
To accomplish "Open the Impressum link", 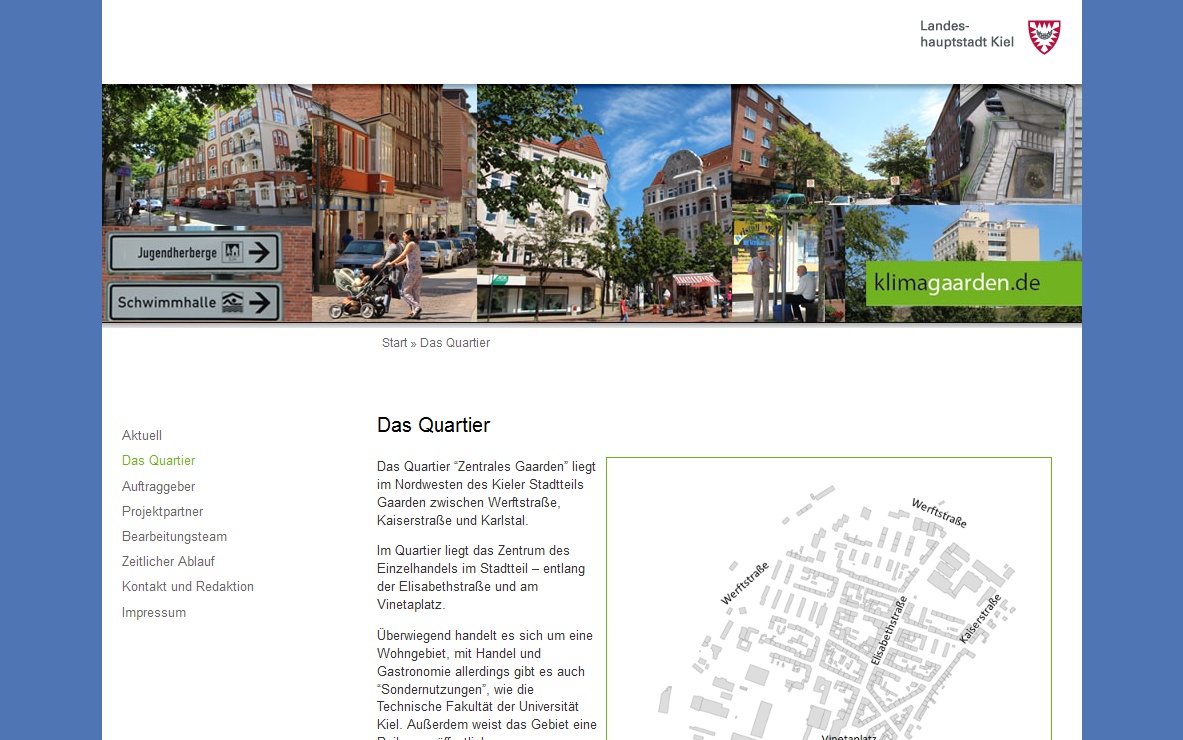I will pos(154,613).
